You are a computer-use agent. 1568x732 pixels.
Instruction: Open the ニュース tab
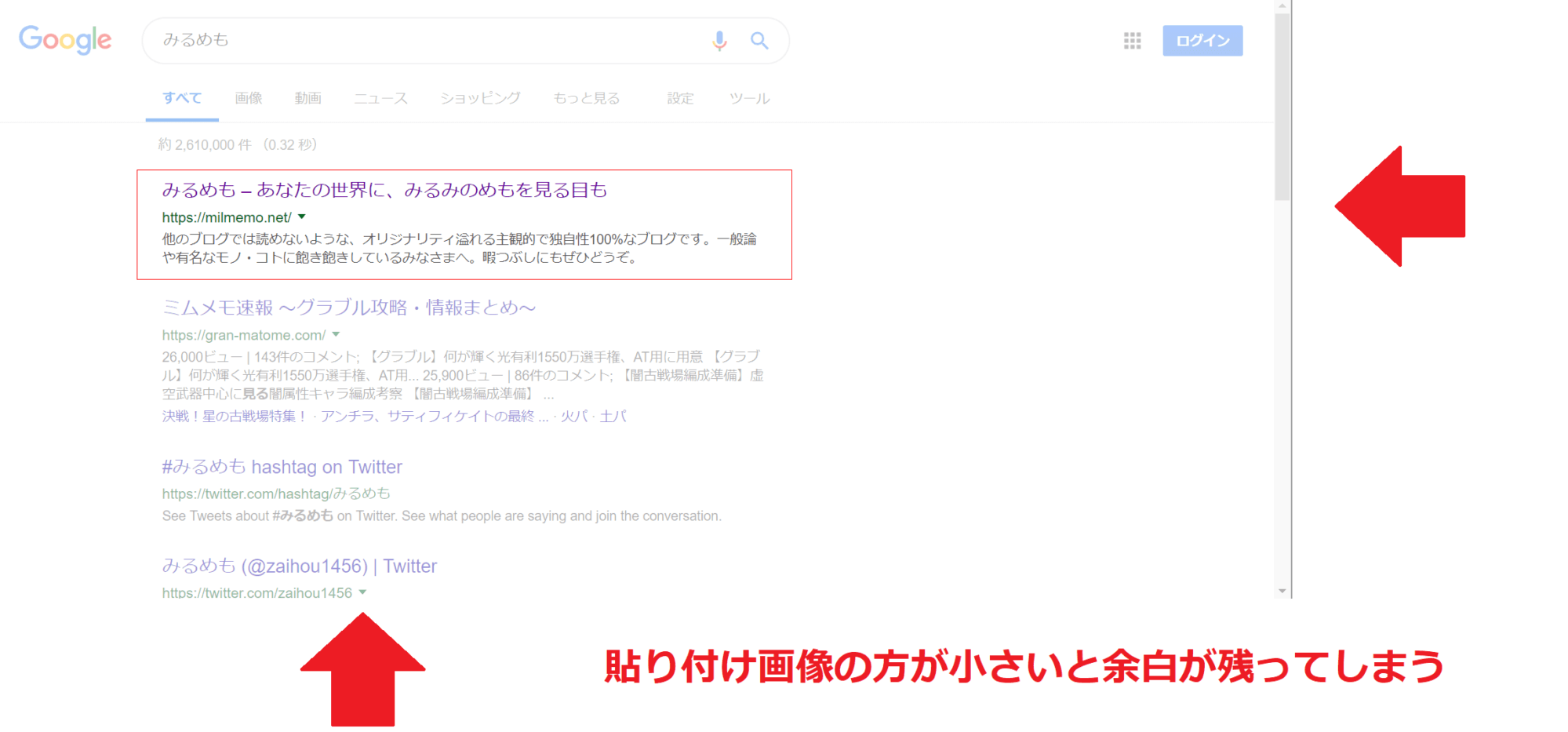tap(380, 98)
